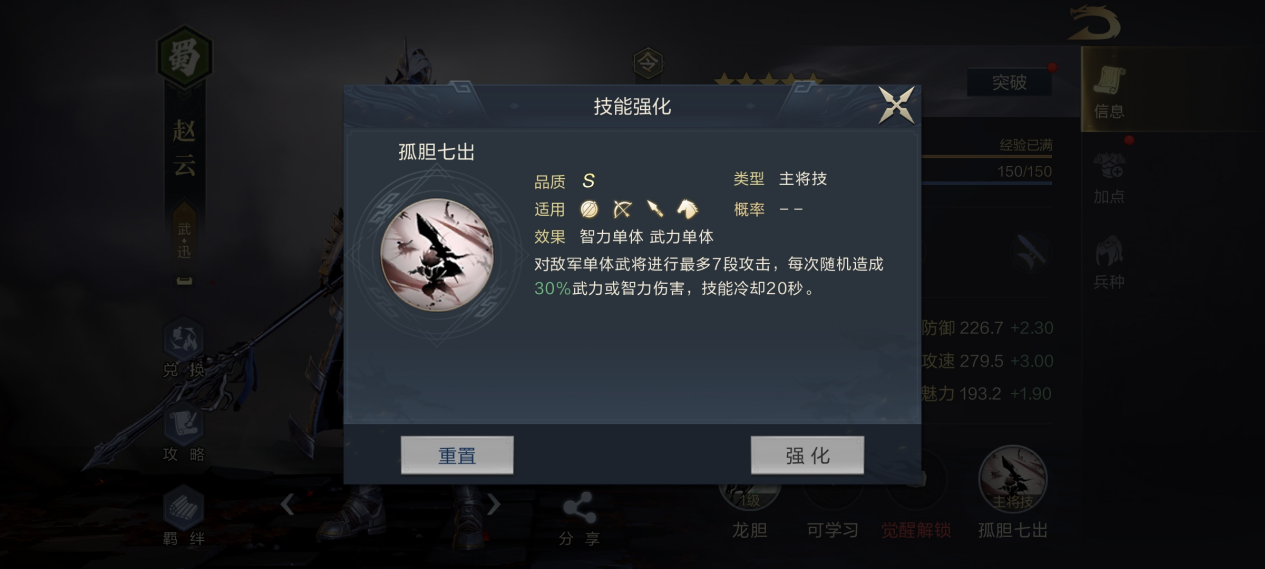Viewport: 1265px width, 569px height.
Task: Tap the 突破 breakthrough button
Action: pyautogui.click(x=1009, y=83)
